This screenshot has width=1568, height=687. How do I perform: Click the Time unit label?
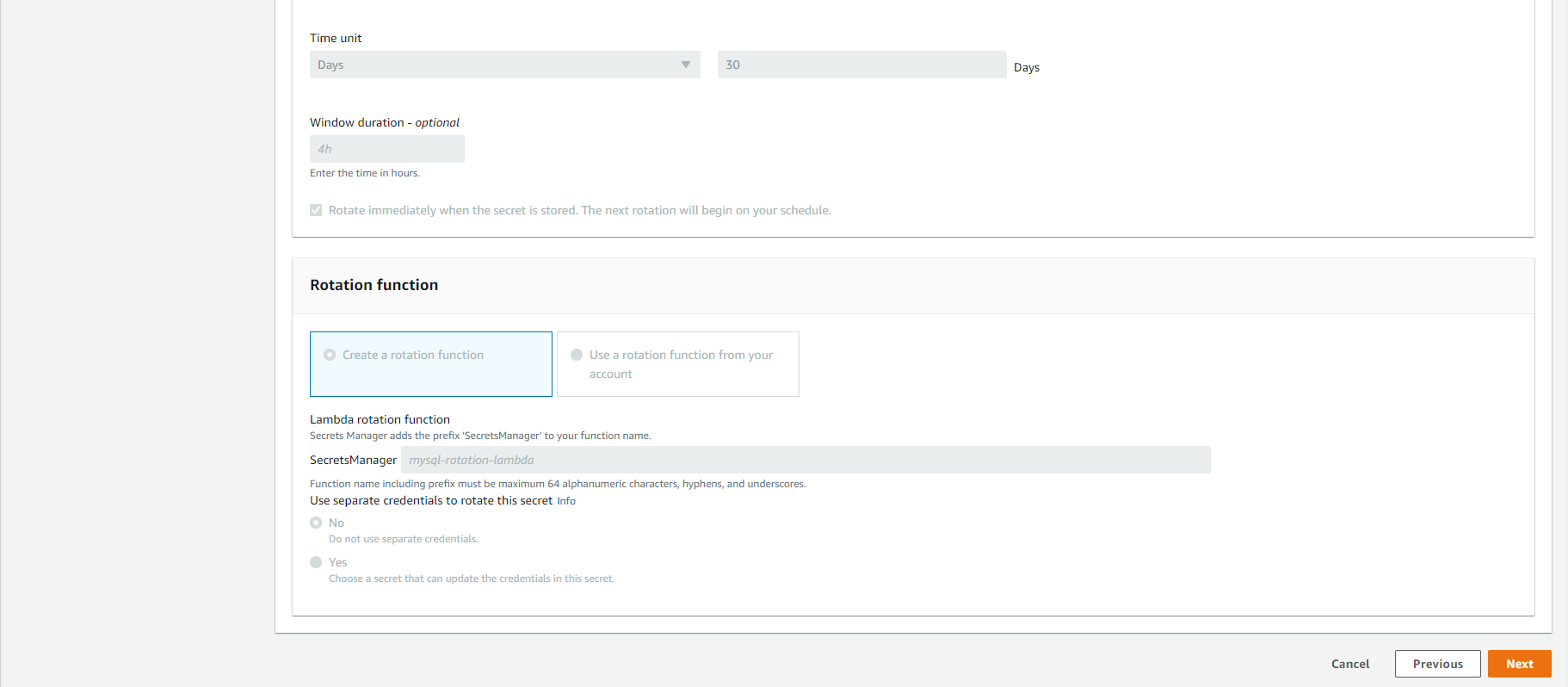(336, 38)
